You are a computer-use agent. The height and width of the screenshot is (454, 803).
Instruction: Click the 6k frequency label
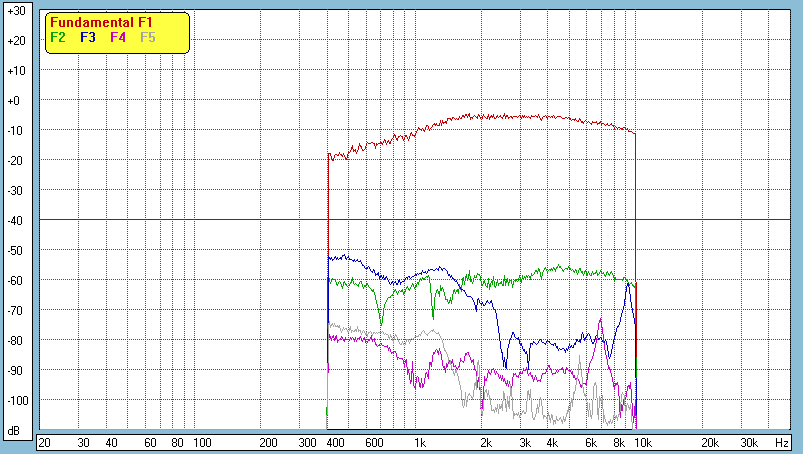tap(591, 443)
